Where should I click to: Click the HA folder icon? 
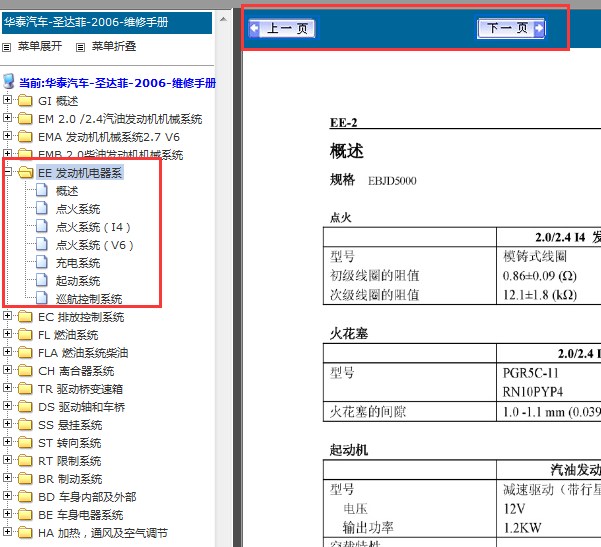25,532
